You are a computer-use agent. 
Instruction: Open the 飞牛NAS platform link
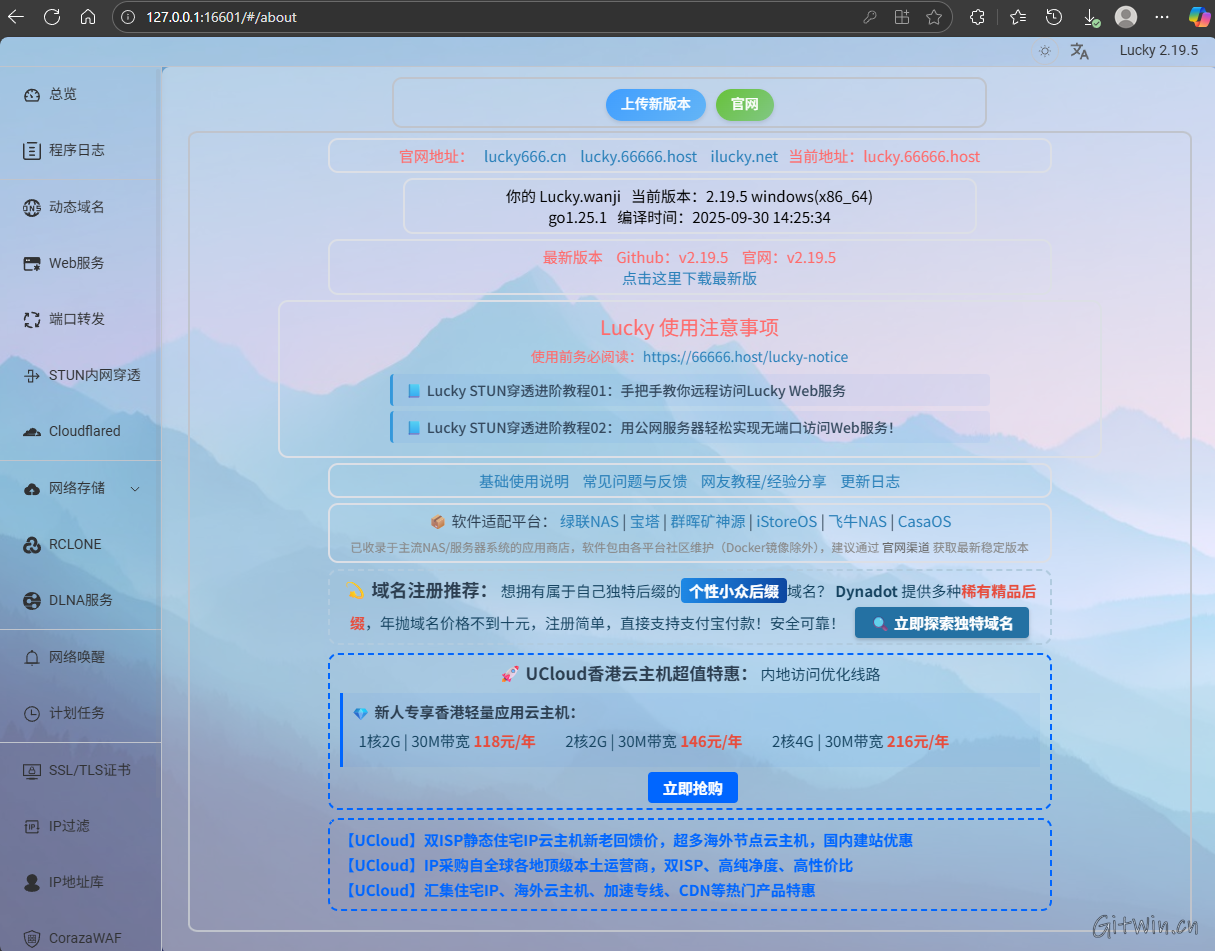pyautogui.click(x=858, y=522)
